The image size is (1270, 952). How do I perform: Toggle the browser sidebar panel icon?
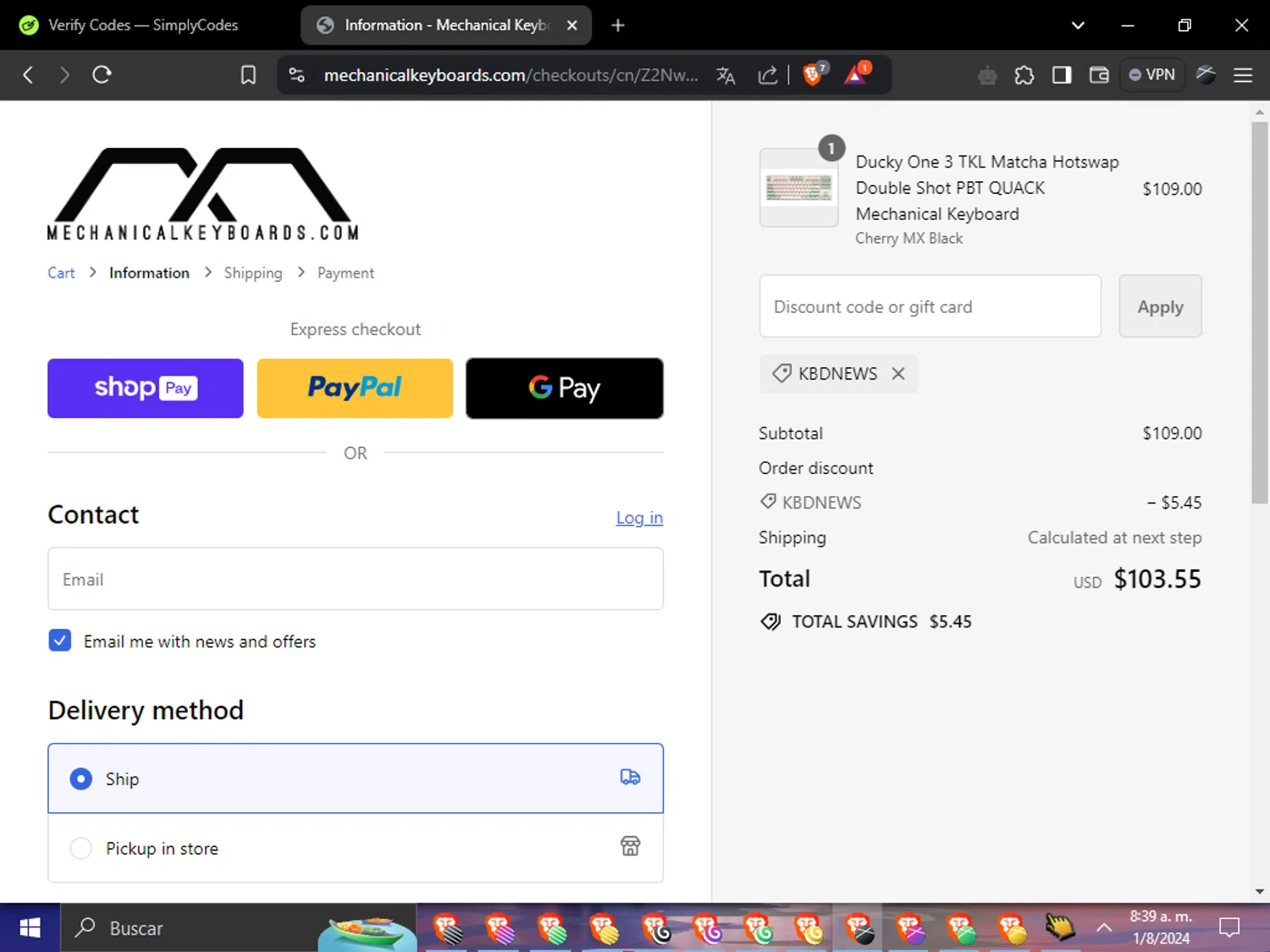pyautogui.click(x=1062, y=75)
